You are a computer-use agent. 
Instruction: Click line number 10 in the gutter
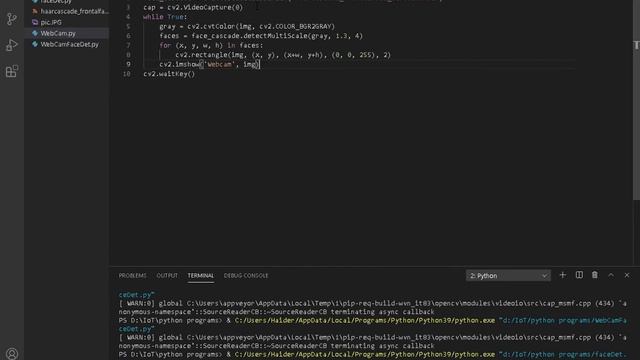pos(127,74)
